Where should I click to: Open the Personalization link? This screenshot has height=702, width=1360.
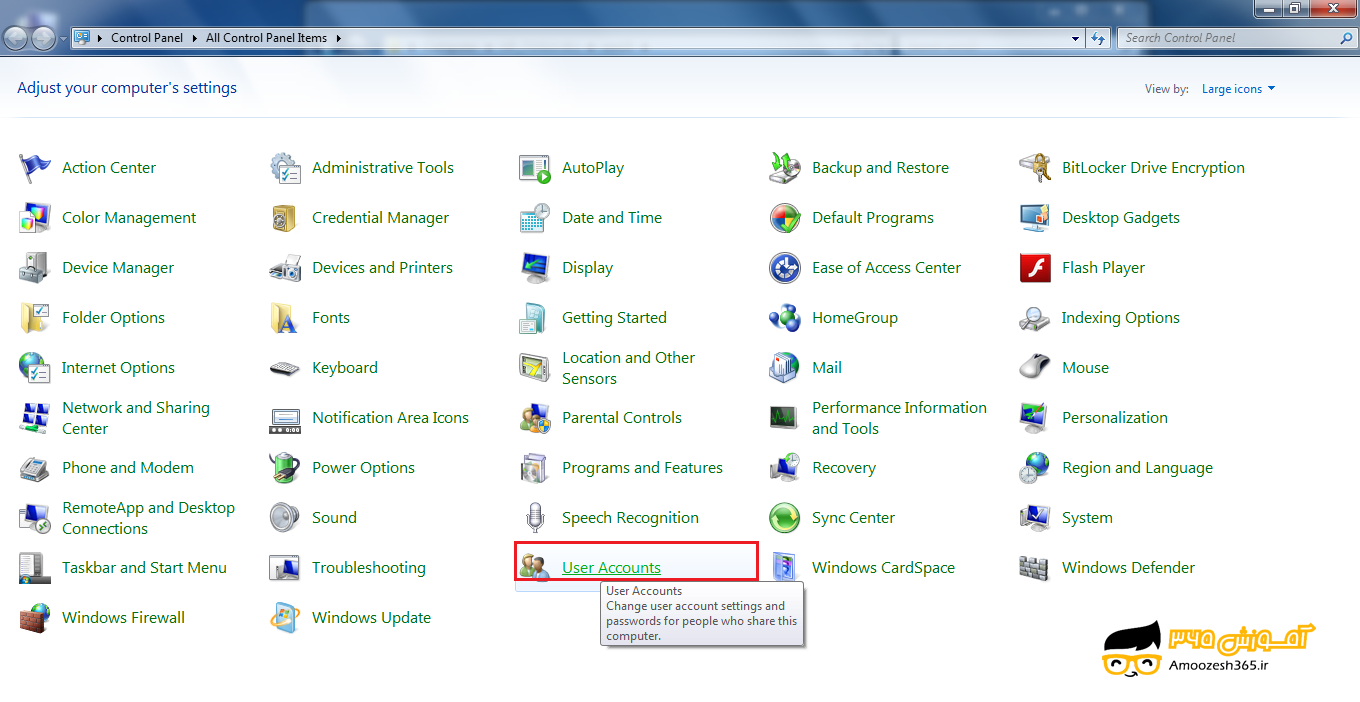click(x=1115, y=418)
